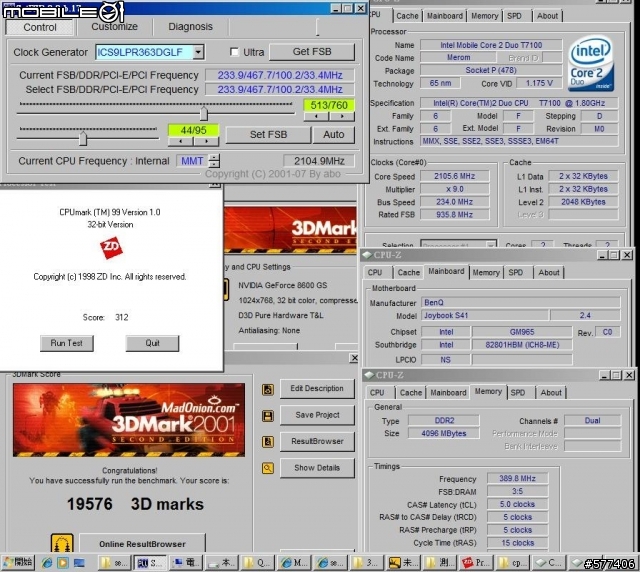Click the Intel Core 2 Duo logo
Image resolution: width=640 pixels, height=572 pixels.
click(591, 63)
